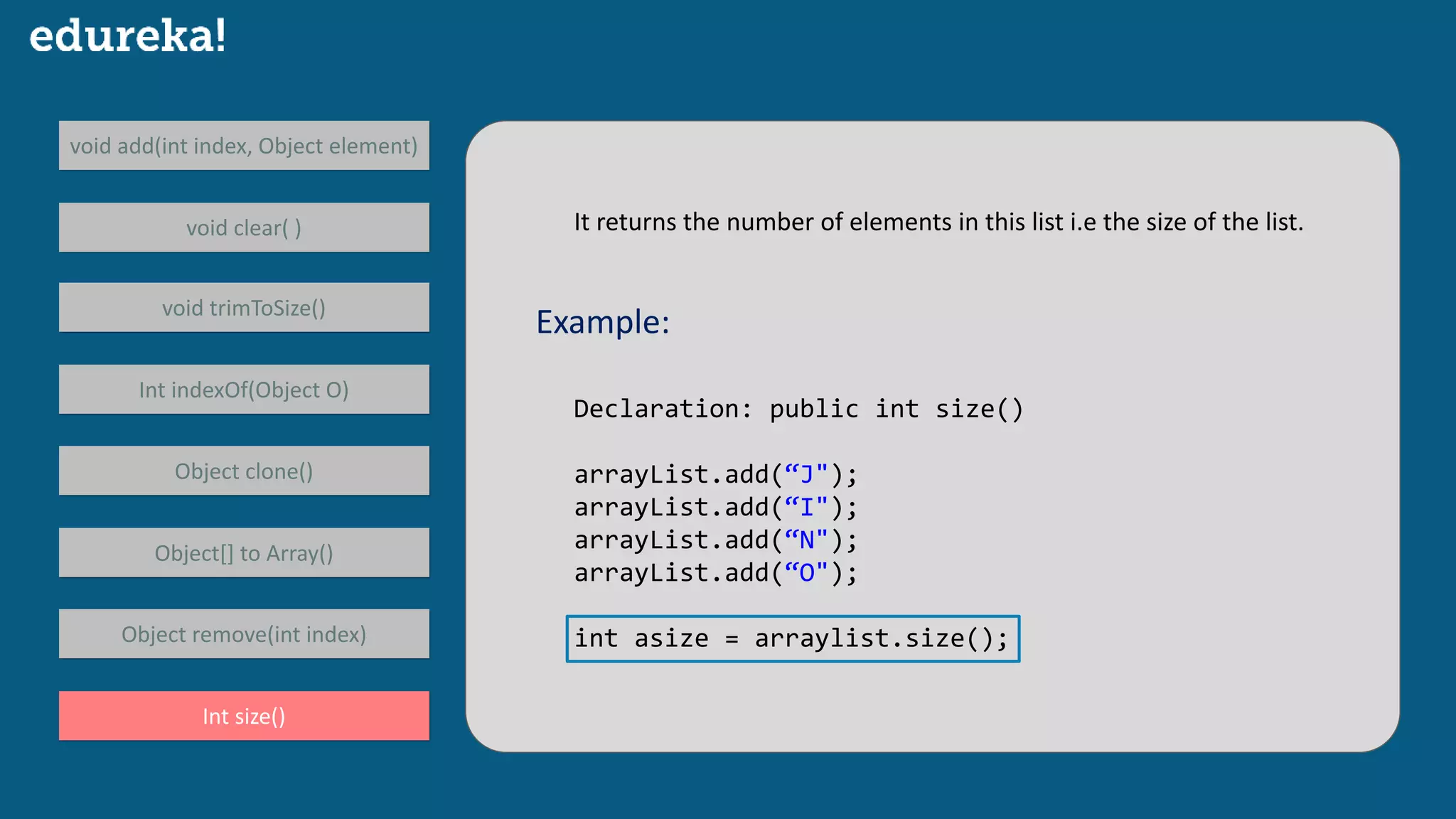Click the highlighted Int size() box
Screen dimensions: 1456x819
click(244, 716)
